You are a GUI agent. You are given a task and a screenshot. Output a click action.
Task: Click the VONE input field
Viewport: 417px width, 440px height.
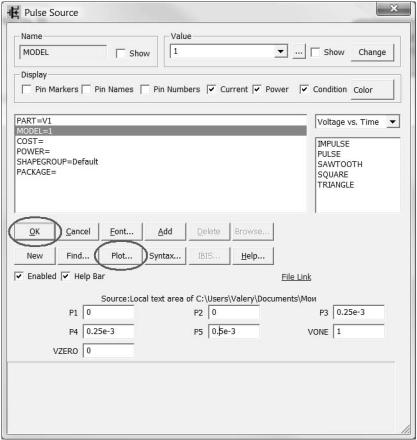coord(359,332)
